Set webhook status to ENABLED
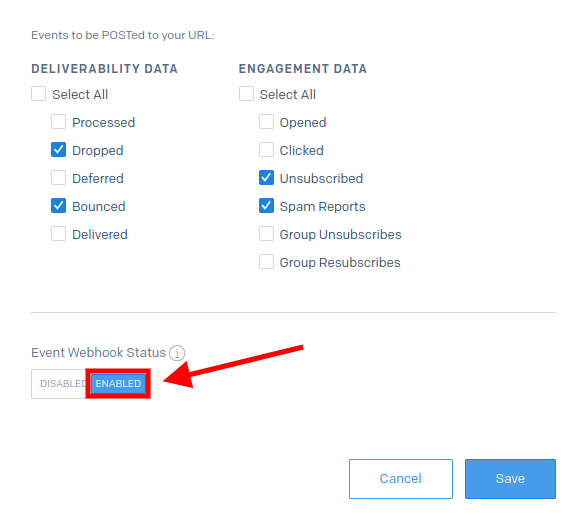578x523 pixels. (118, 384)
